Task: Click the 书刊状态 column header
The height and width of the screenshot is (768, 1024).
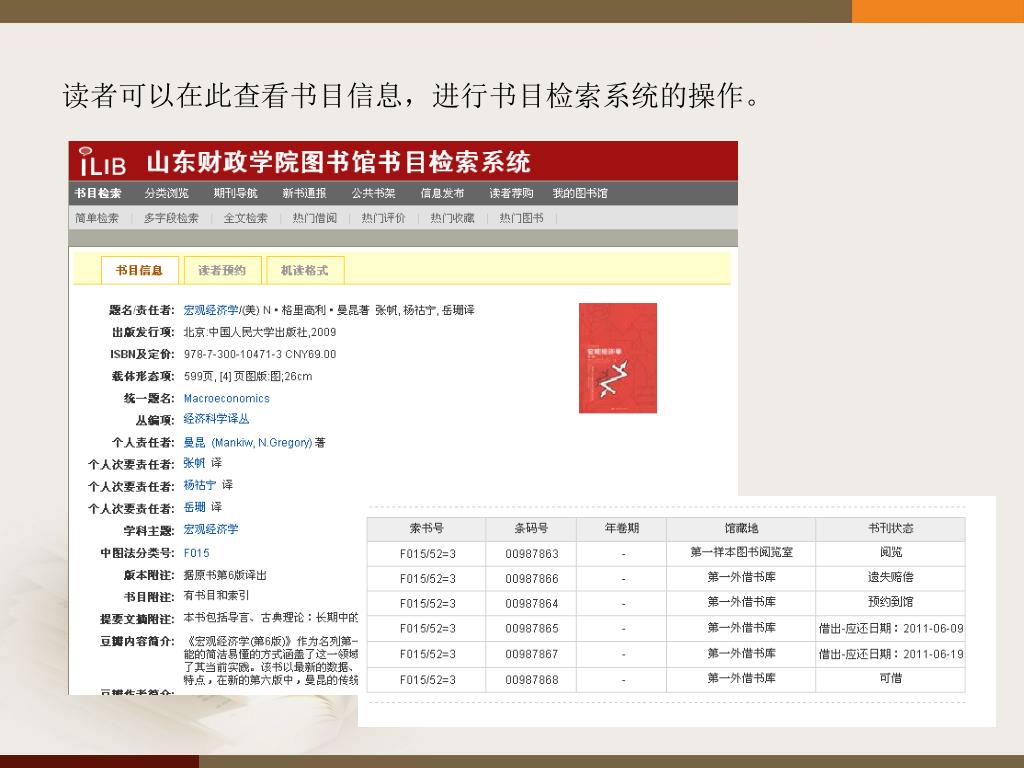Action: coord(890,528)
